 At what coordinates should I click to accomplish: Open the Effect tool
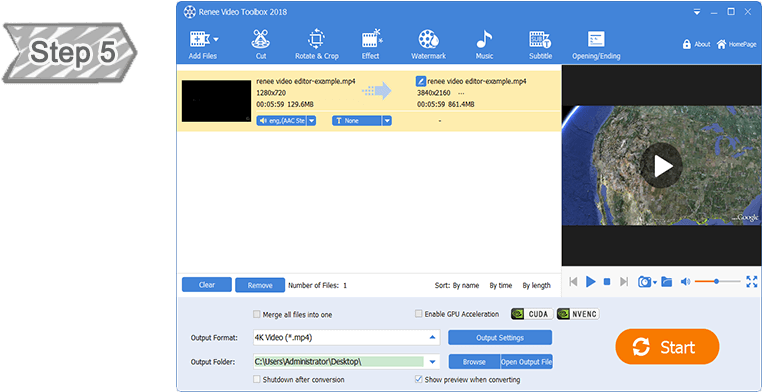[371, 45]
